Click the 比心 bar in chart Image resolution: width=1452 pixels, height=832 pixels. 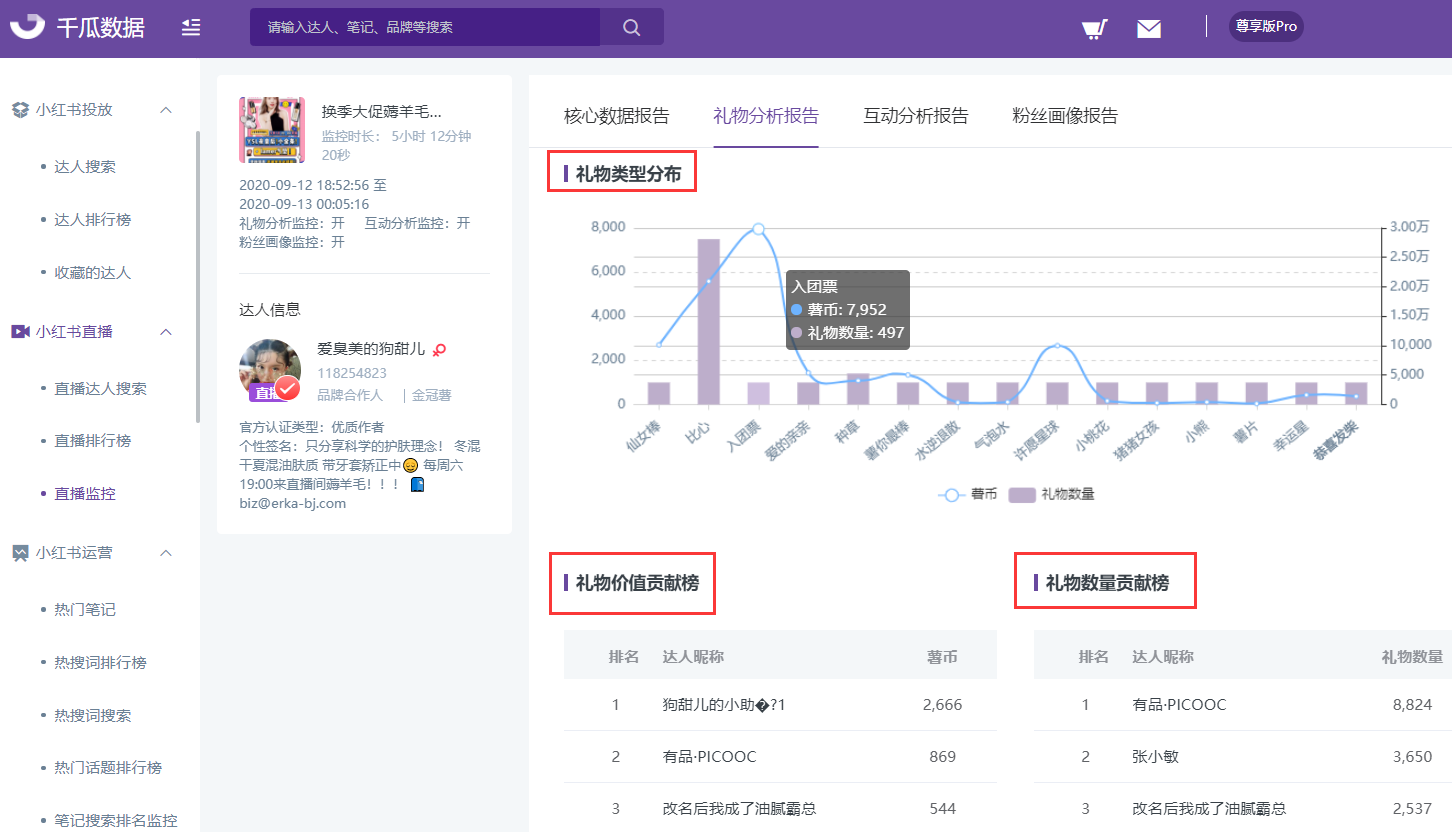coord(709,322)
